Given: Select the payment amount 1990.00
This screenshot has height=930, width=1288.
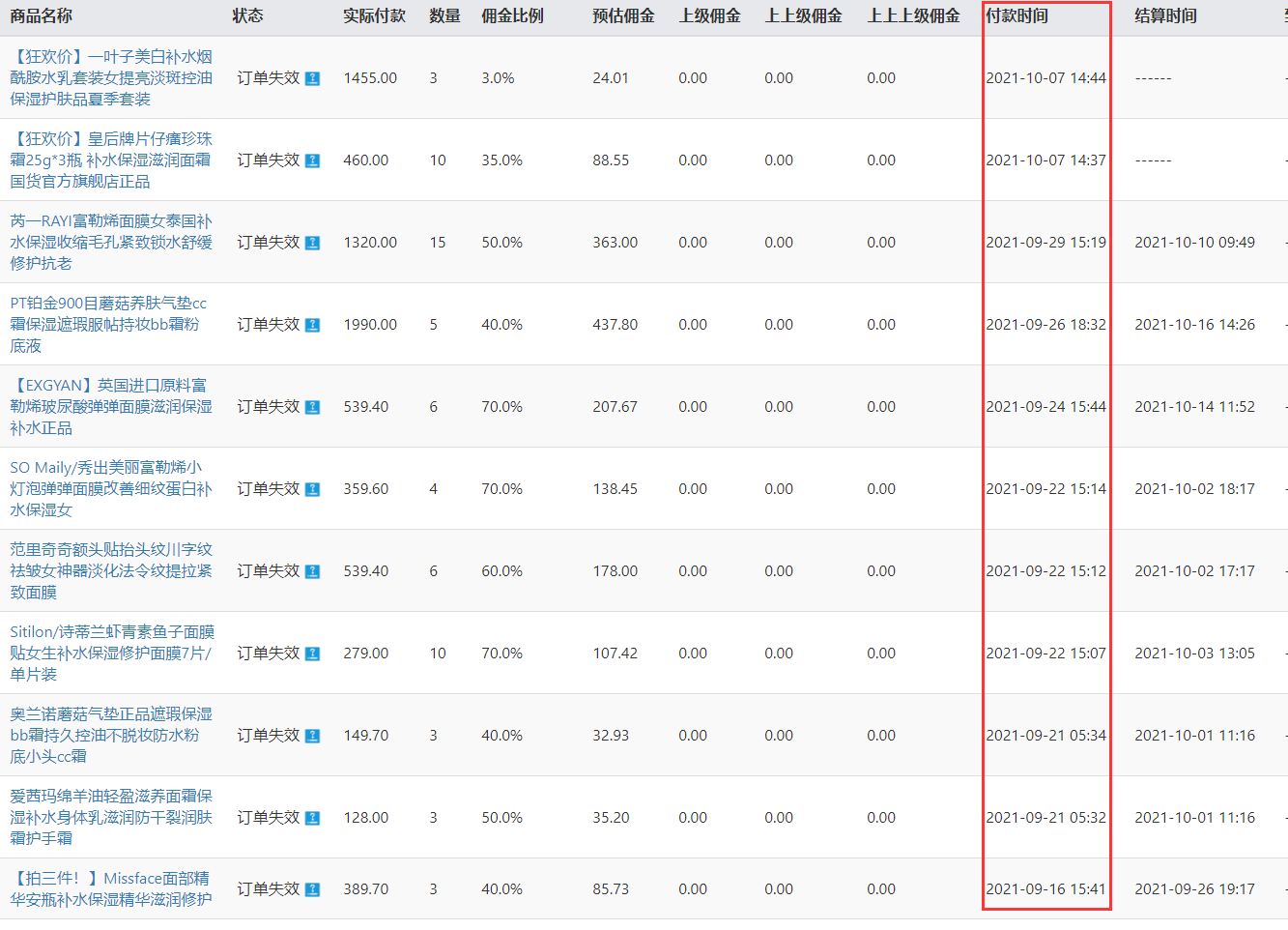Looking at the screenshot, I should 370,325.
